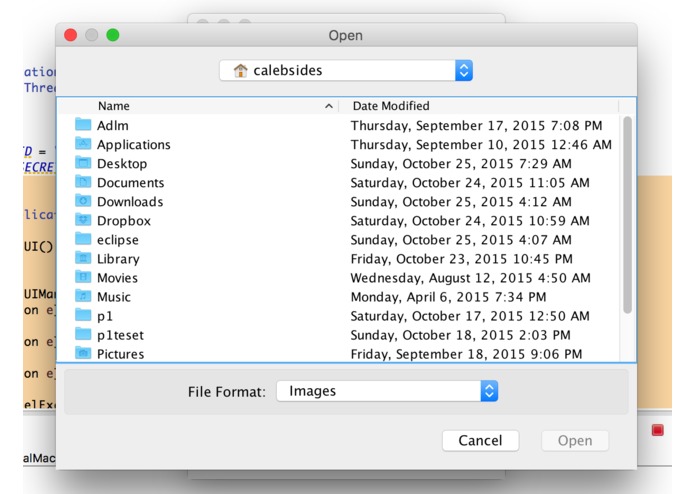Select the row named Downloads
This screenshot has width=695, height=494.
pyautogui.click(x=339, y=202)
